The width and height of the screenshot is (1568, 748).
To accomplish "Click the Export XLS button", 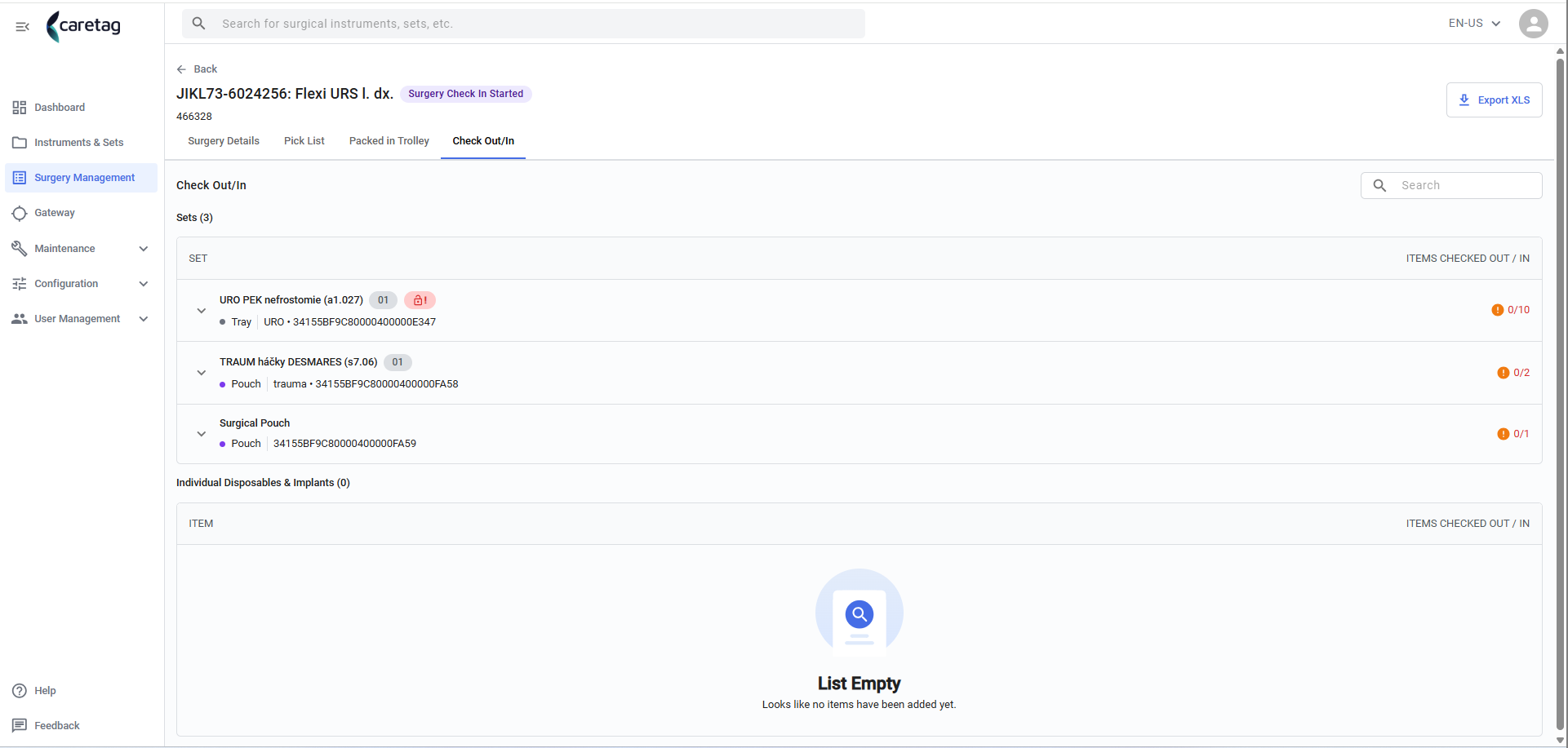I will click(1494, 100).
